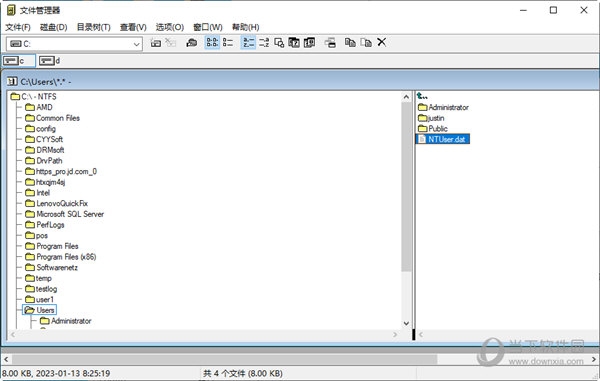Image resolution: width=600 pixels, height=381 pixels.
Task: Sort files by date toolbar icon
Action: click(x=294, y=42)
